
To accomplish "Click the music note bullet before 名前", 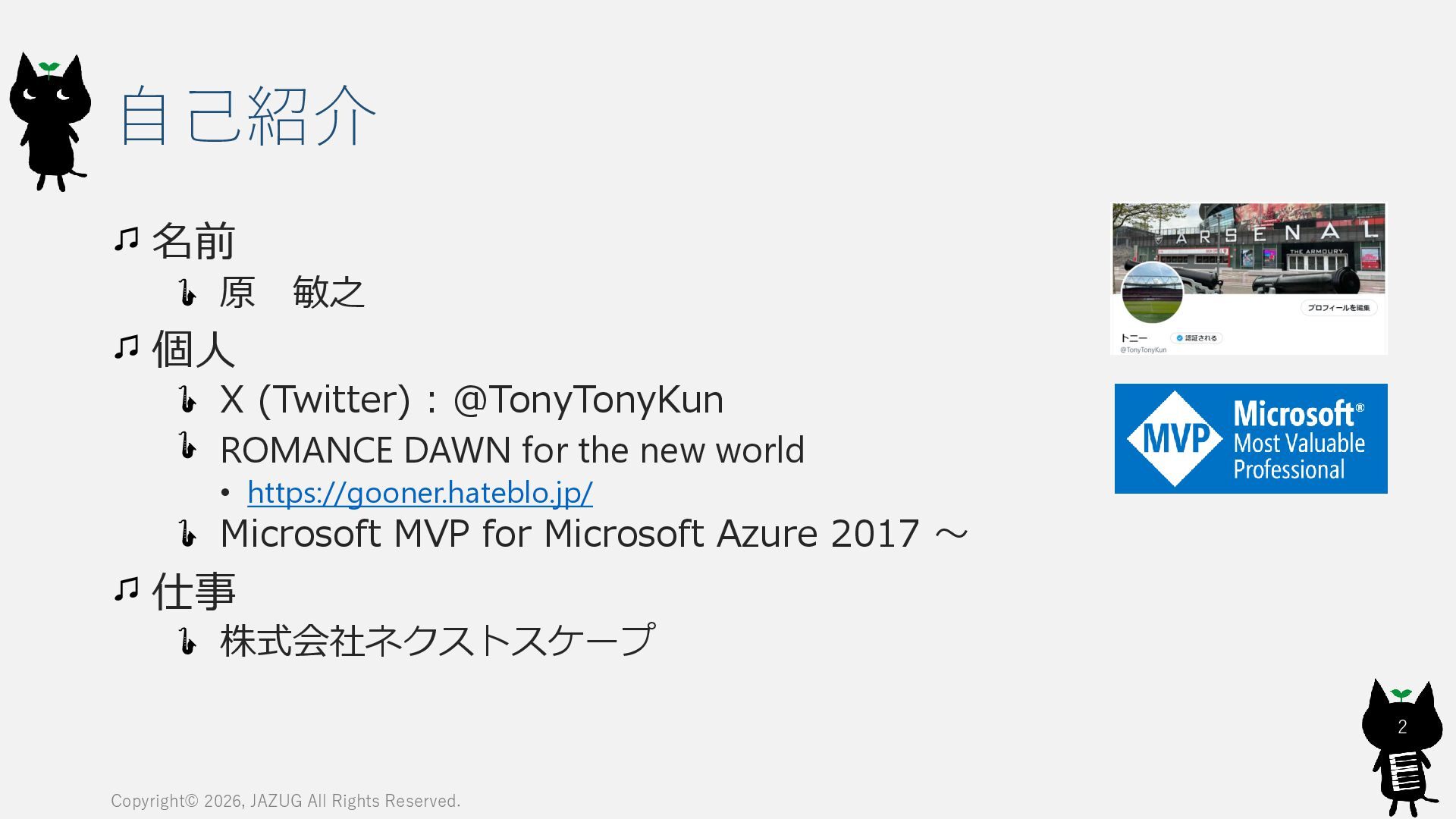I will coord(127,240).
